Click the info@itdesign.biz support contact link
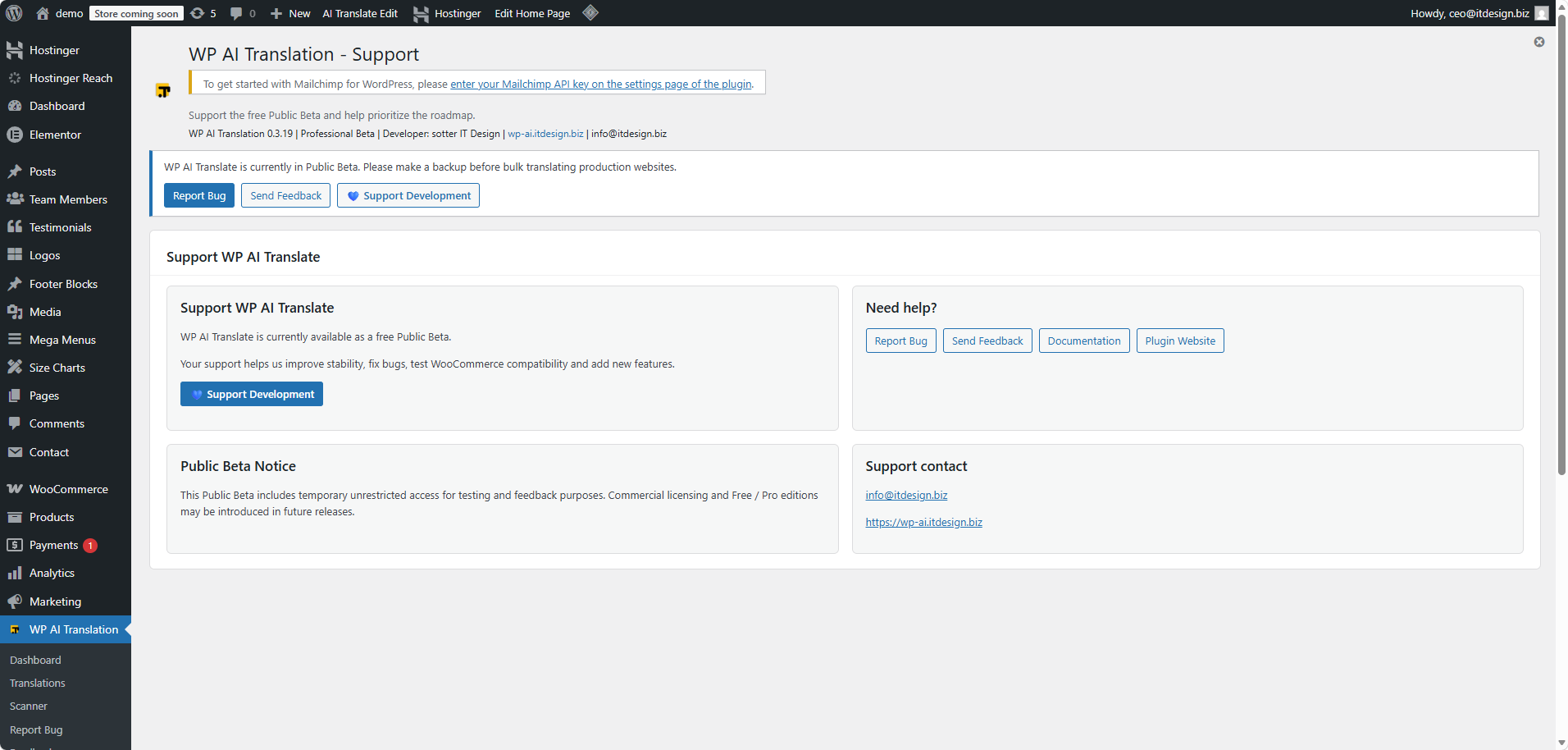 (x=906, y=495)
